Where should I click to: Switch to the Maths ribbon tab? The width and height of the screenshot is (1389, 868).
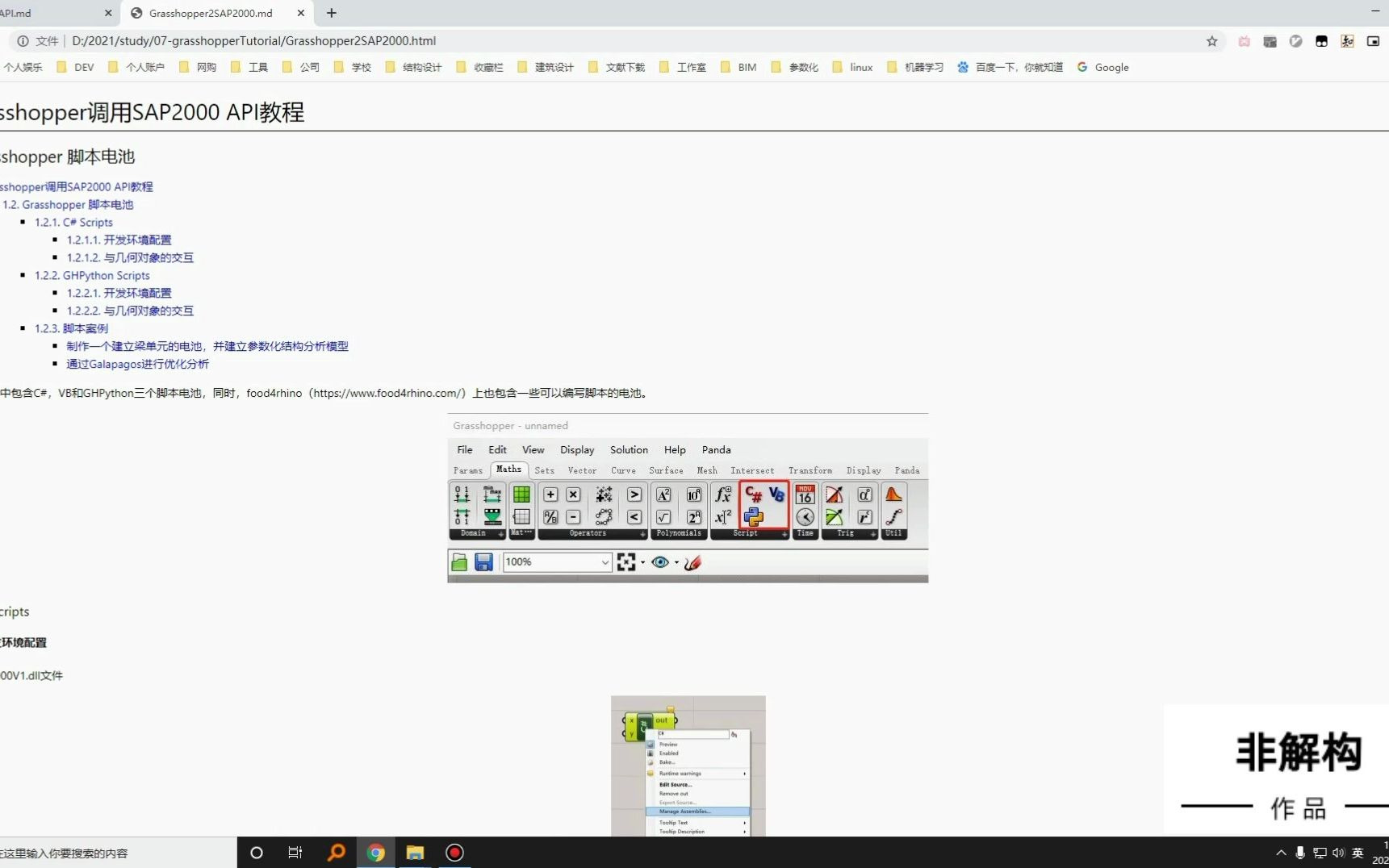point(508,469)
